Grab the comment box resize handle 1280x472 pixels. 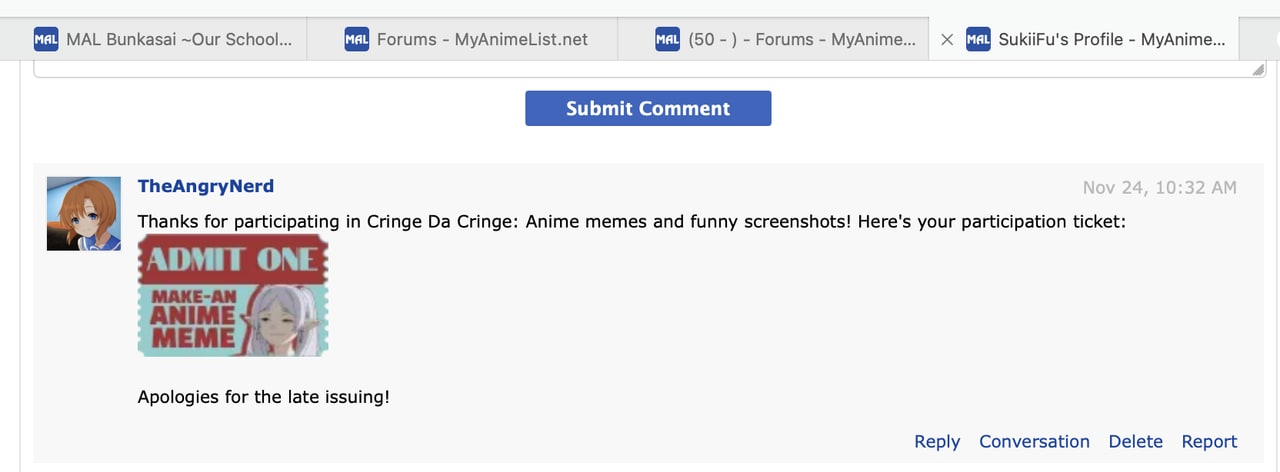point(1259,71)
